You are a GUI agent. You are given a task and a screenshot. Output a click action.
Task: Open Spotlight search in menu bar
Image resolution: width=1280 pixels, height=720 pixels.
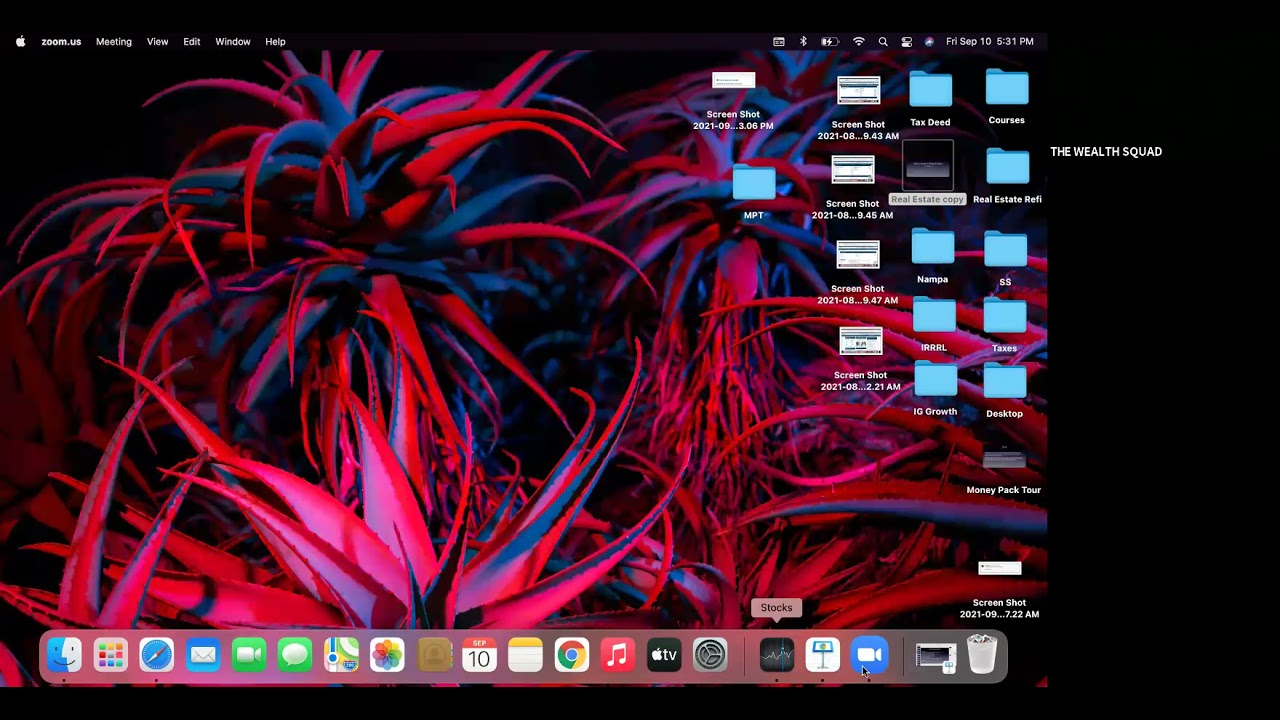pyautogui.click(x=883, y=42)
